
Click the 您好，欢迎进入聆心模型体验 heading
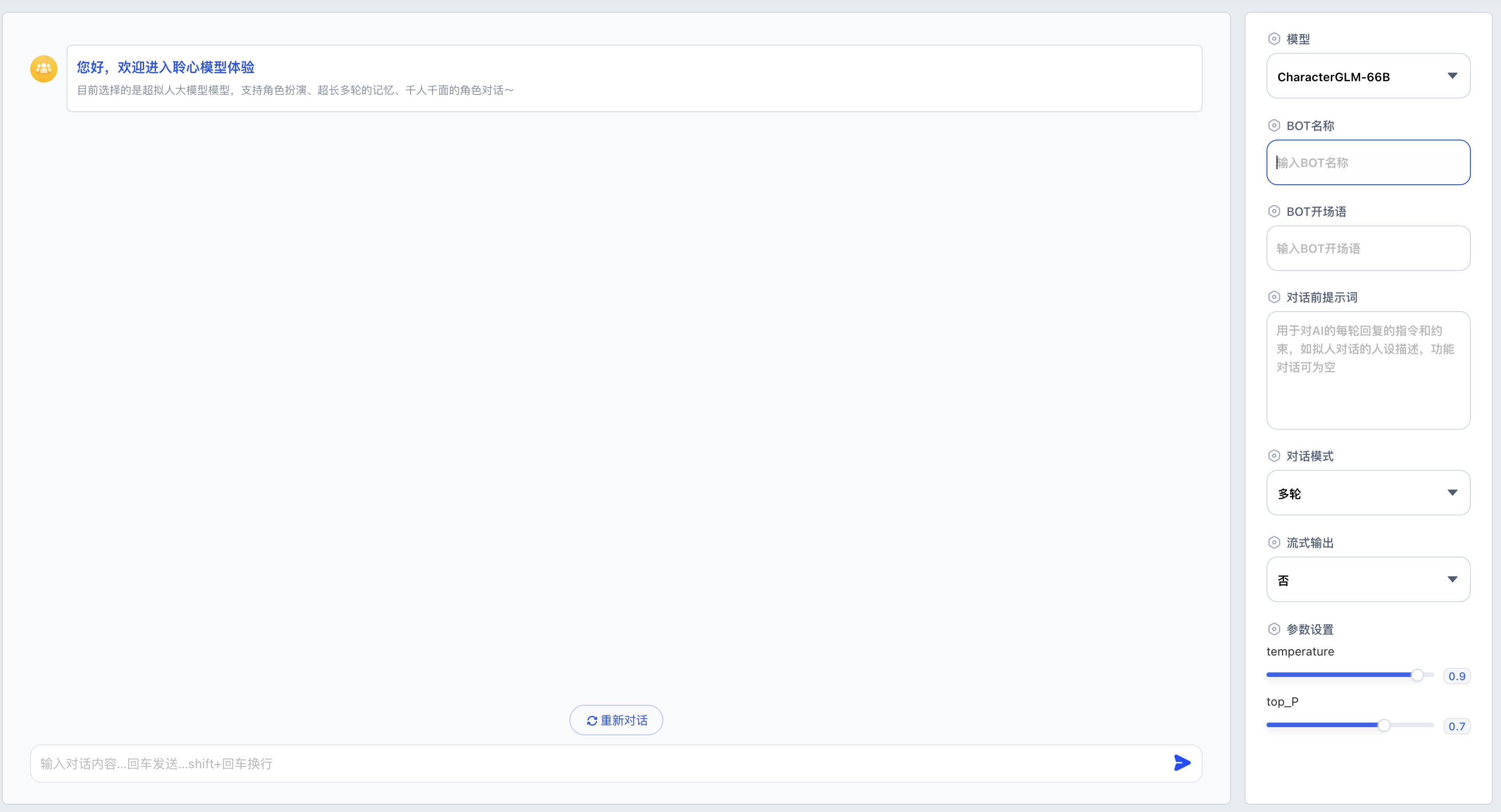point(166,68)
